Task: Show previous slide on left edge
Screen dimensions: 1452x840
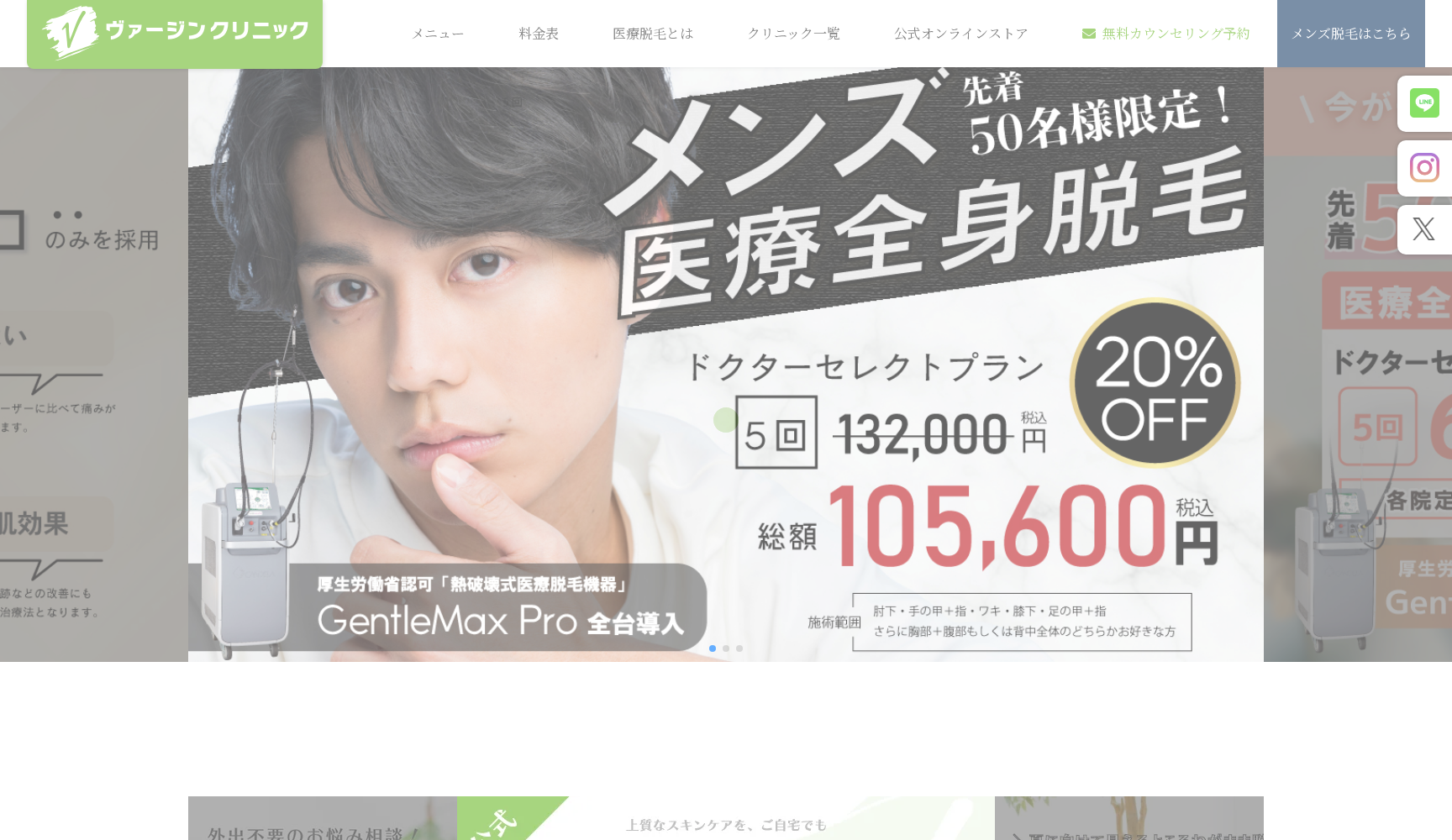Action: pyautogui.click(x=94, y=365)
